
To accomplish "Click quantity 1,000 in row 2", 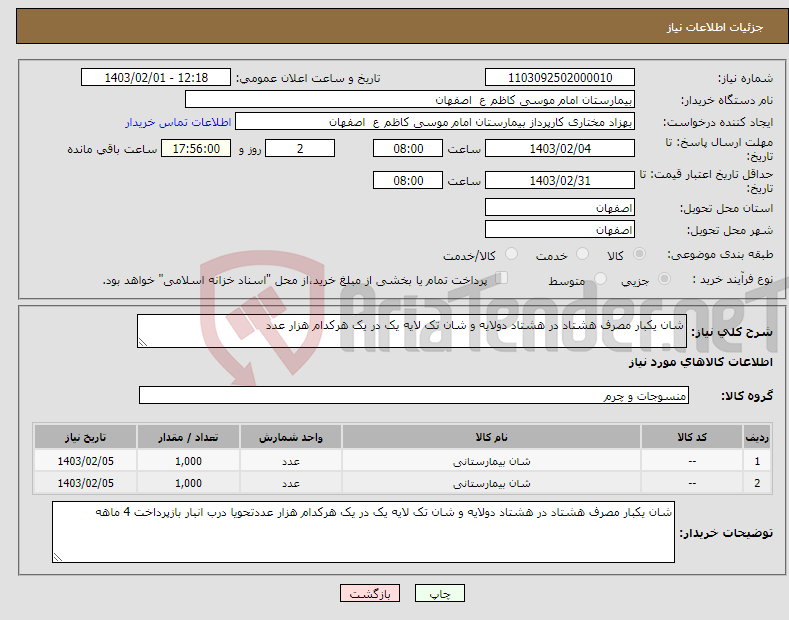I will tap(188, 483).
